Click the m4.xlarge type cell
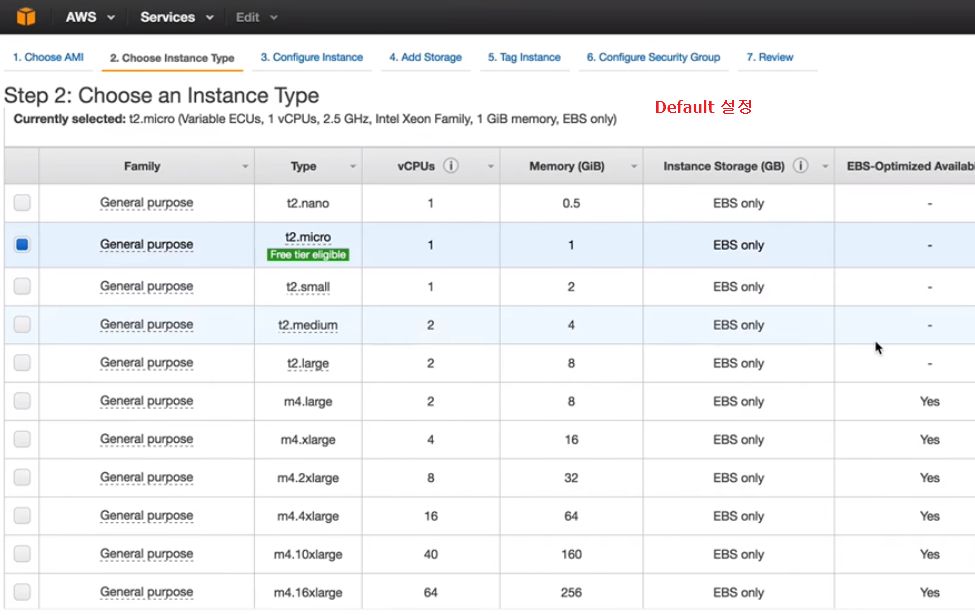Image resolution: width=975 pixels, height=615 pixels. point(308,440)
